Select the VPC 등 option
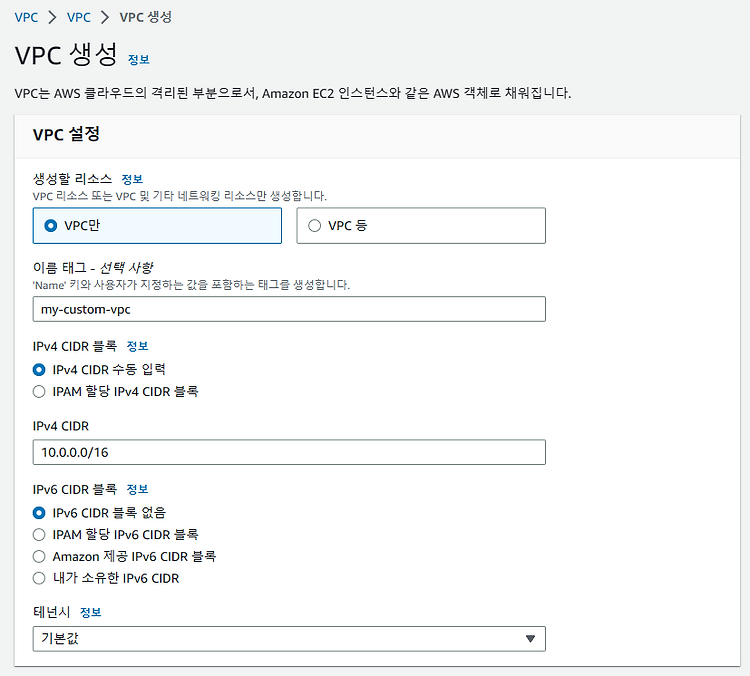Image resolution: width=750 pixels, height=676 pixels. click(x=420, y=225)
